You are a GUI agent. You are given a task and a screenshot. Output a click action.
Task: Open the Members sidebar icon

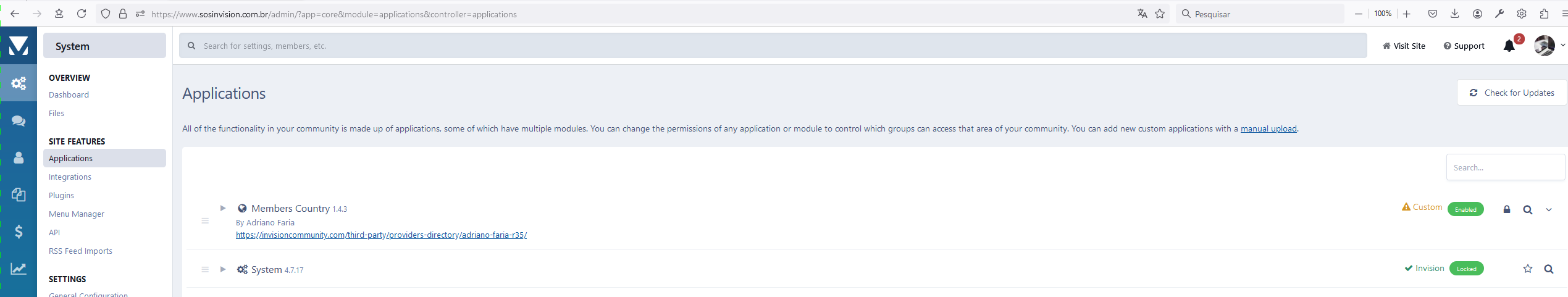pyautogui.click(x=19, y=158)
